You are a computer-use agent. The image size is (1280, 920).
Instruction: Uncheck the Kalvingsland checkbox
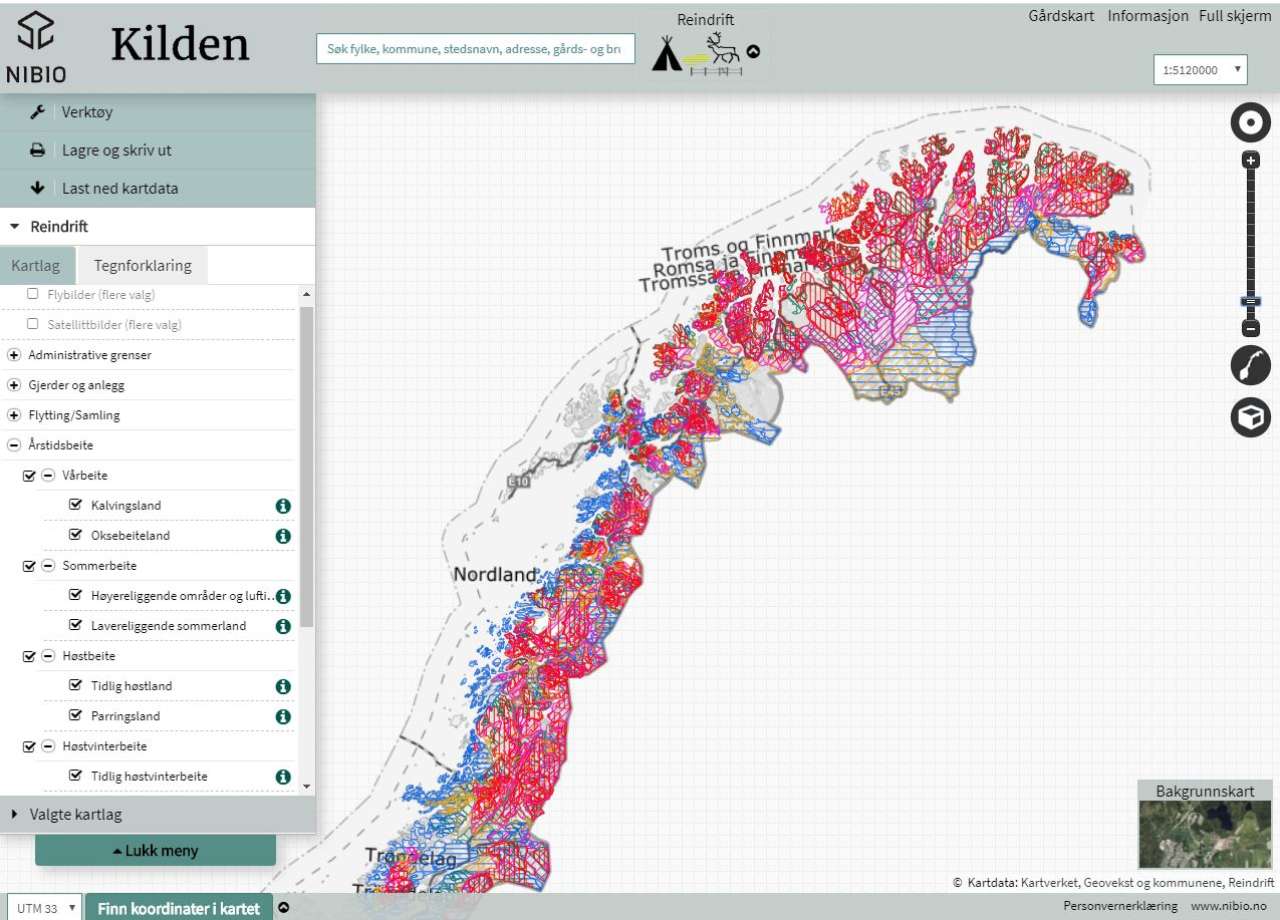pos(75,505)
